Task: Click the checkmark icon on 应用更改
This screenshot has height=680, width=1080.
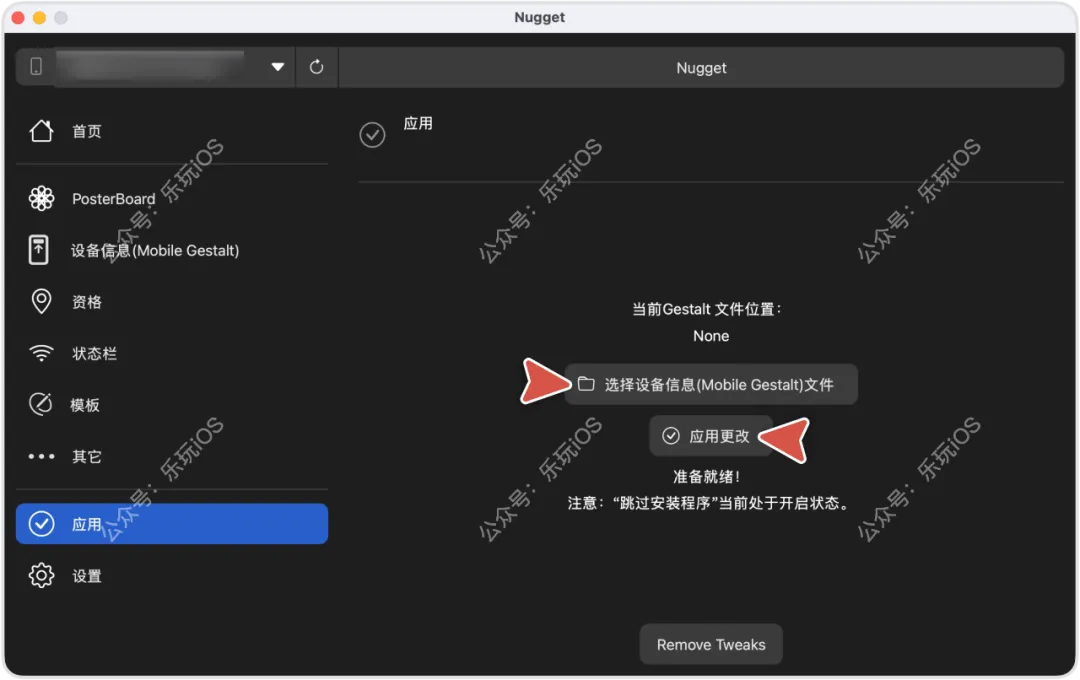Action: (x=671, y=435)
